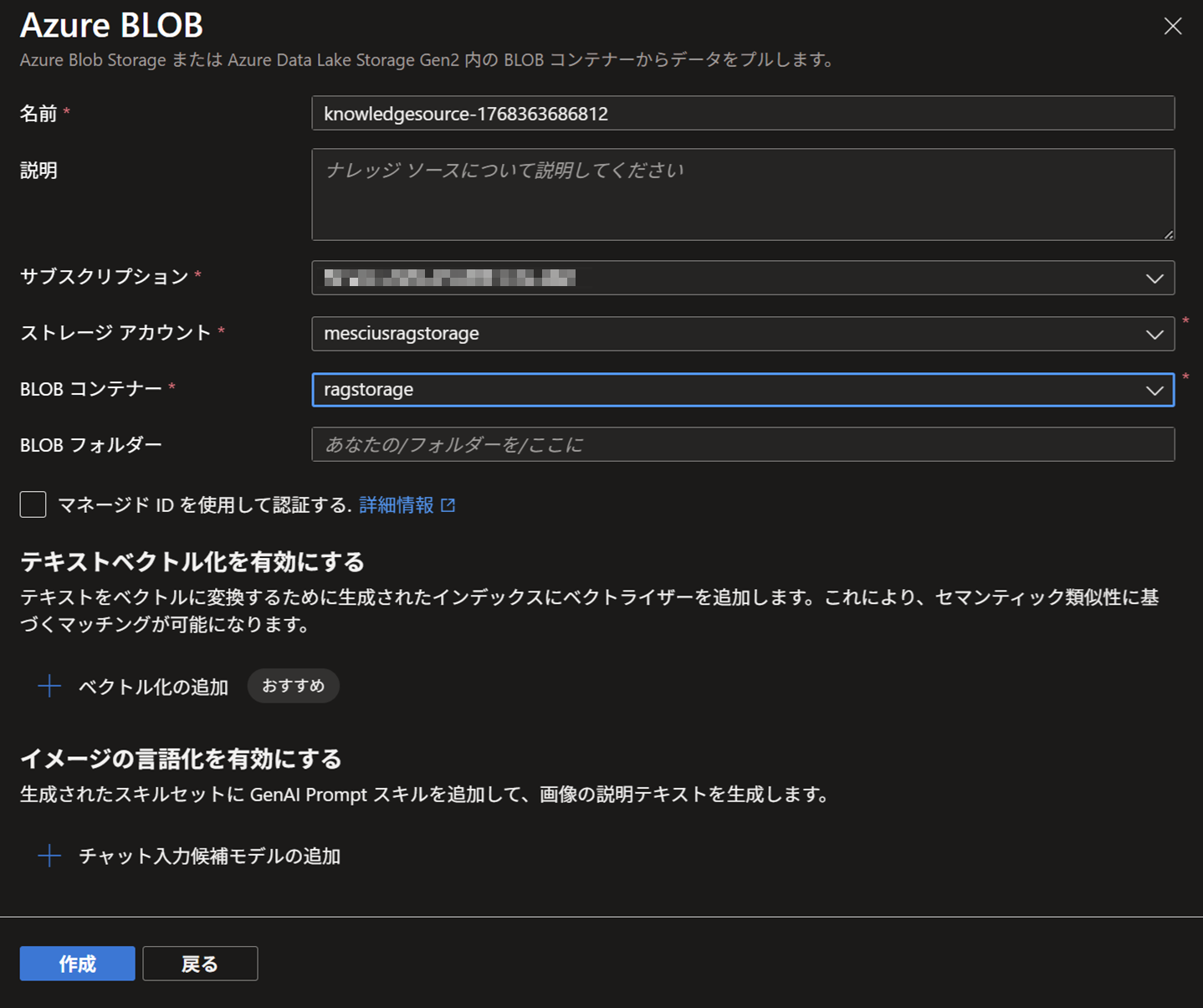Click into the 説明 description text area
Viewport: 1203px width, 1008px height.
(742, 195)
